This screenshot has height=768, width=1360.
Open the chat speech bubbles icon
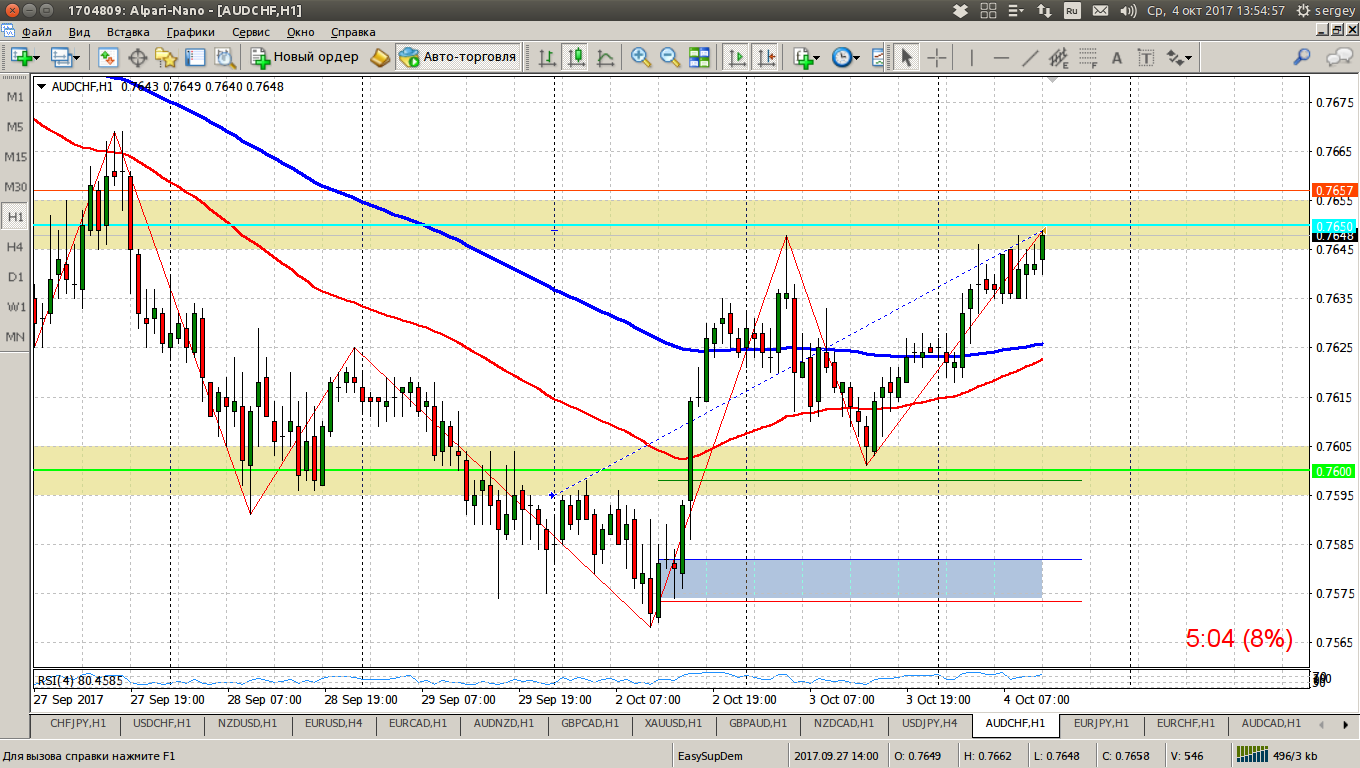(1338, 57)
